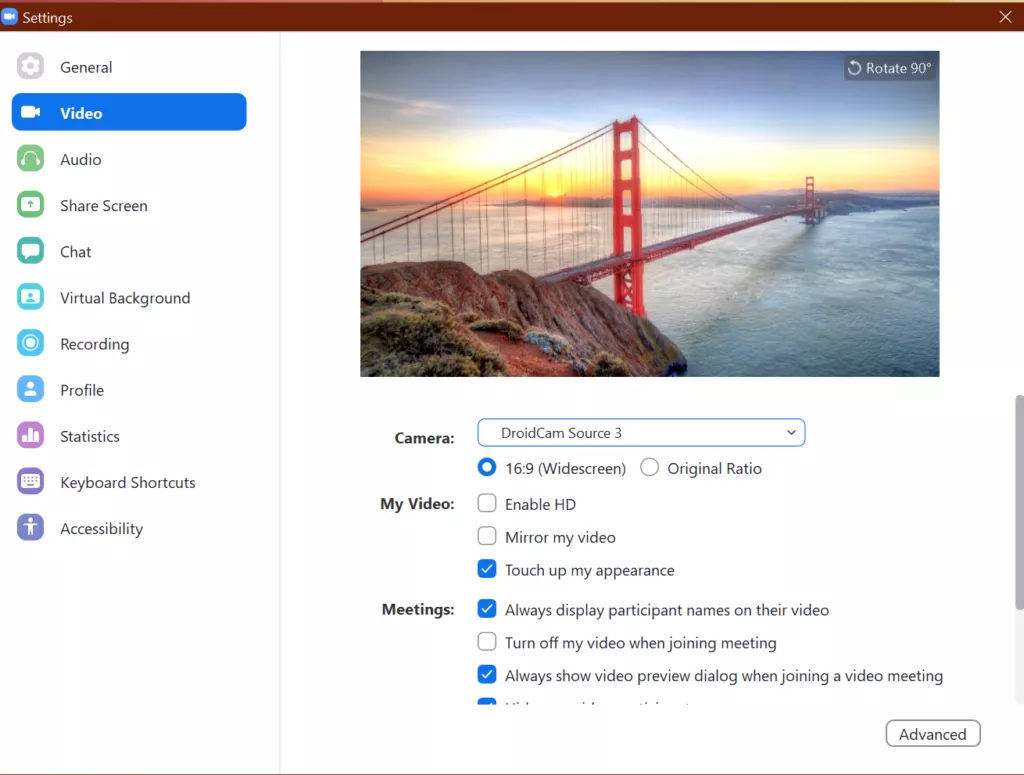1024x775 pixels.
Task: Switch to the Profile settings tab
Action: click(x=82, y=390)
